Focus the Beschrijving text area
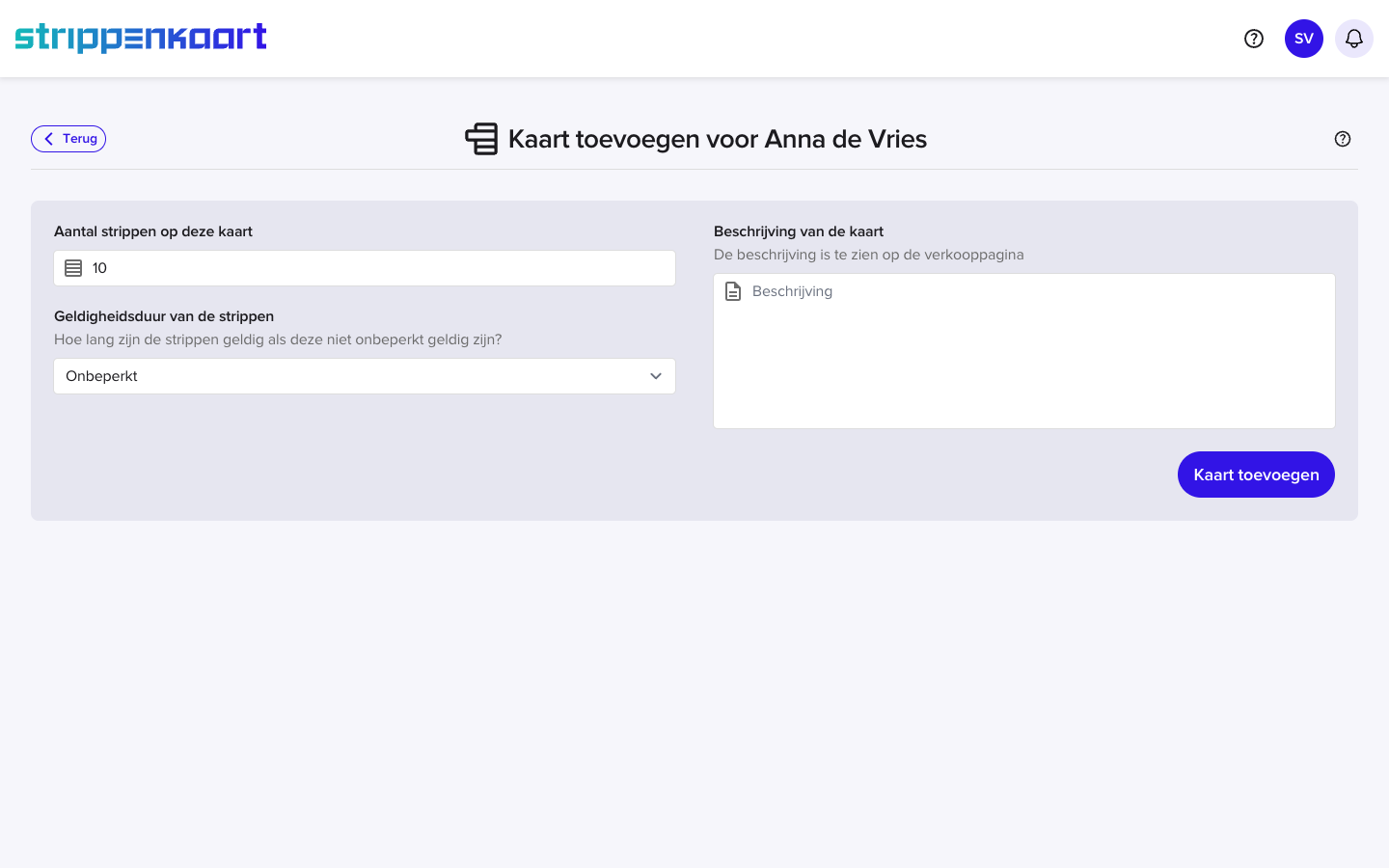The height and width of the screenshot is (868, 1389). 1024,351
